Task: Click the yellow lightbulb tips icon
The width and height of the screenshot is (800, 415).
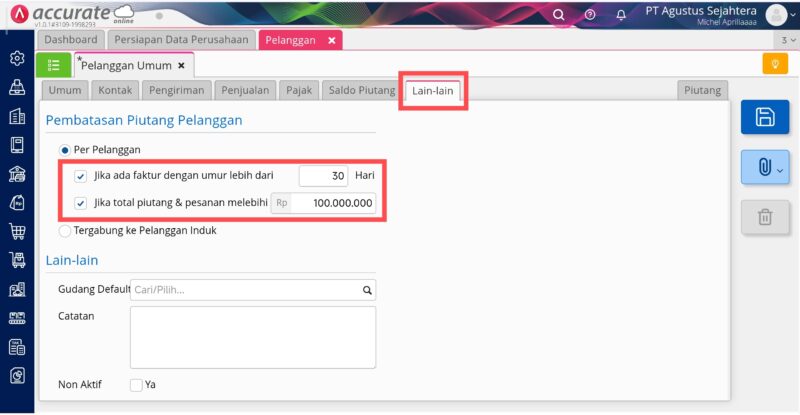Action: [x=773, y=64]
